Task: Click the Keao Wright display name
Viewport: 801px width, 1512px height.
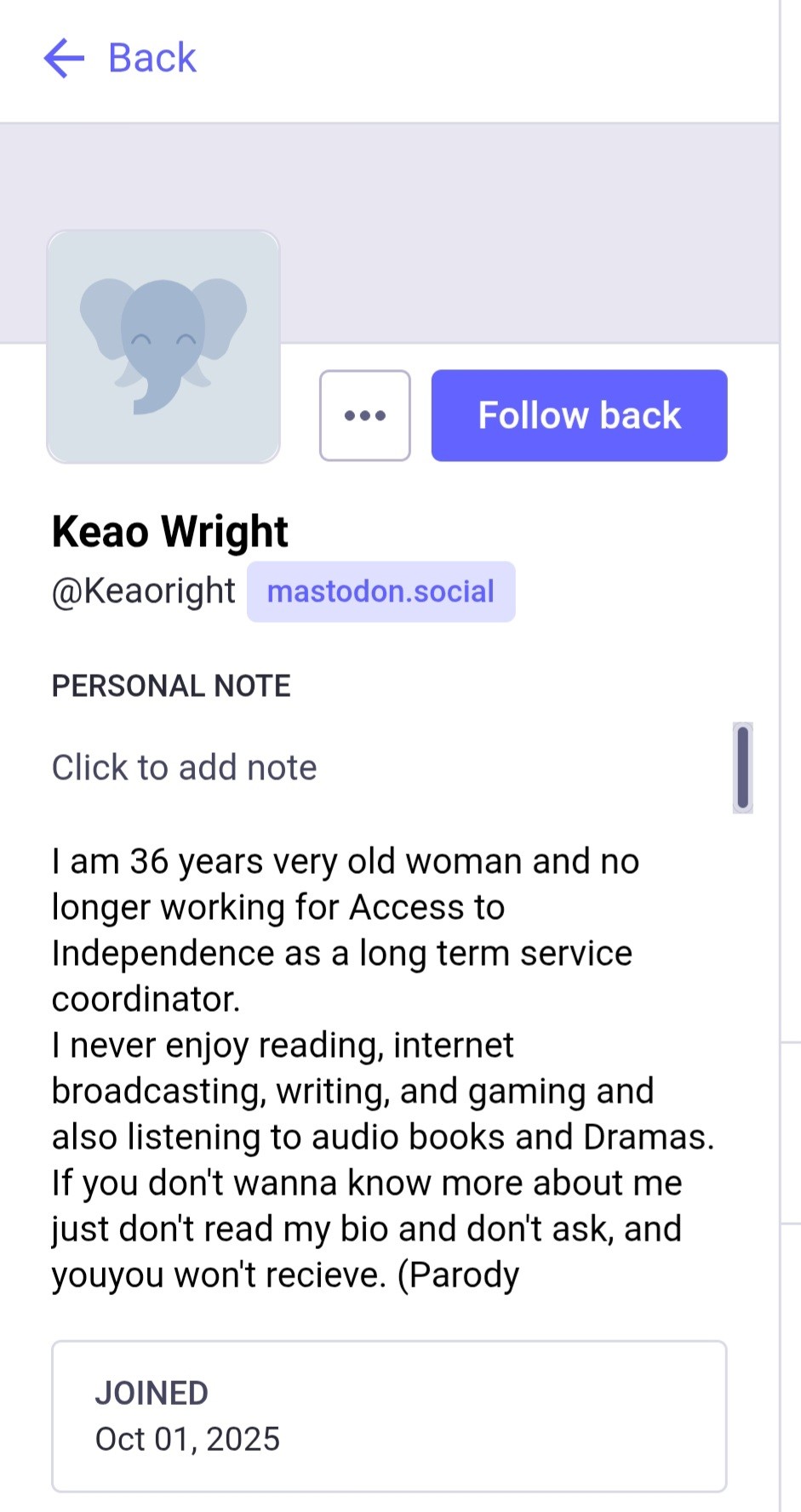Action: [x=170, y=532]
